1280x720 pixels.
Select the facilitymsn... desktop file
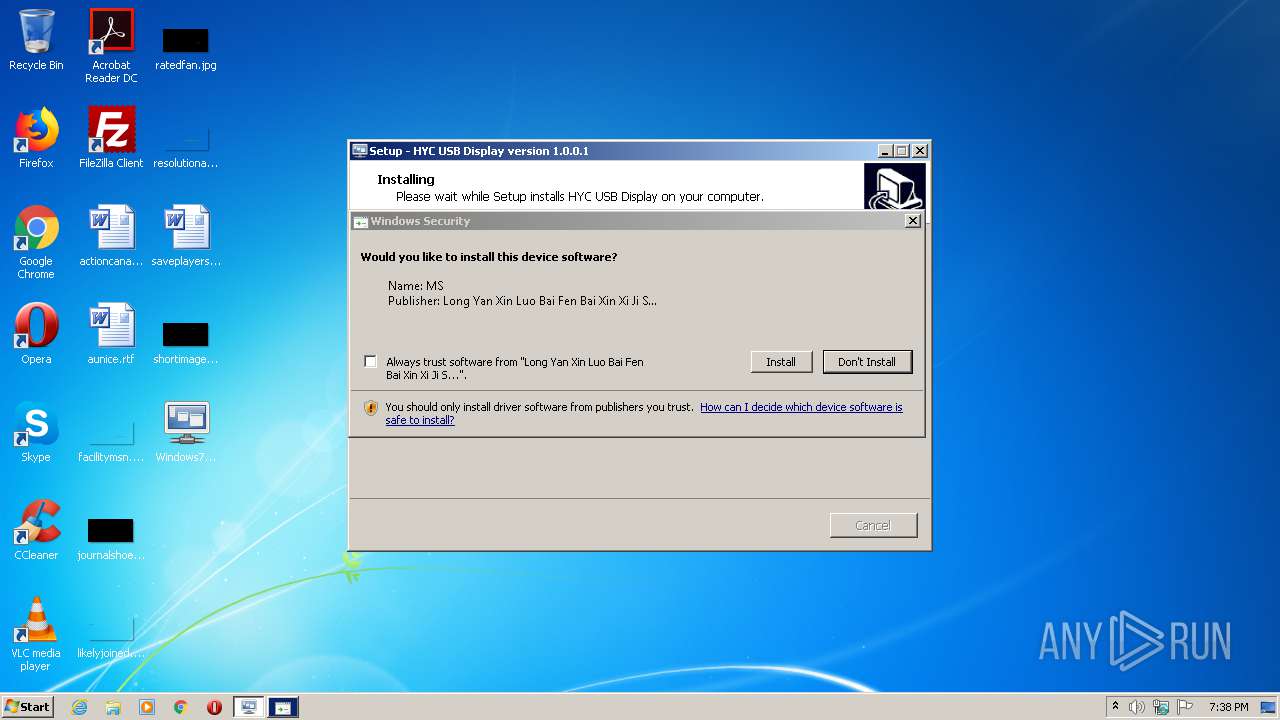coord(111,440)
